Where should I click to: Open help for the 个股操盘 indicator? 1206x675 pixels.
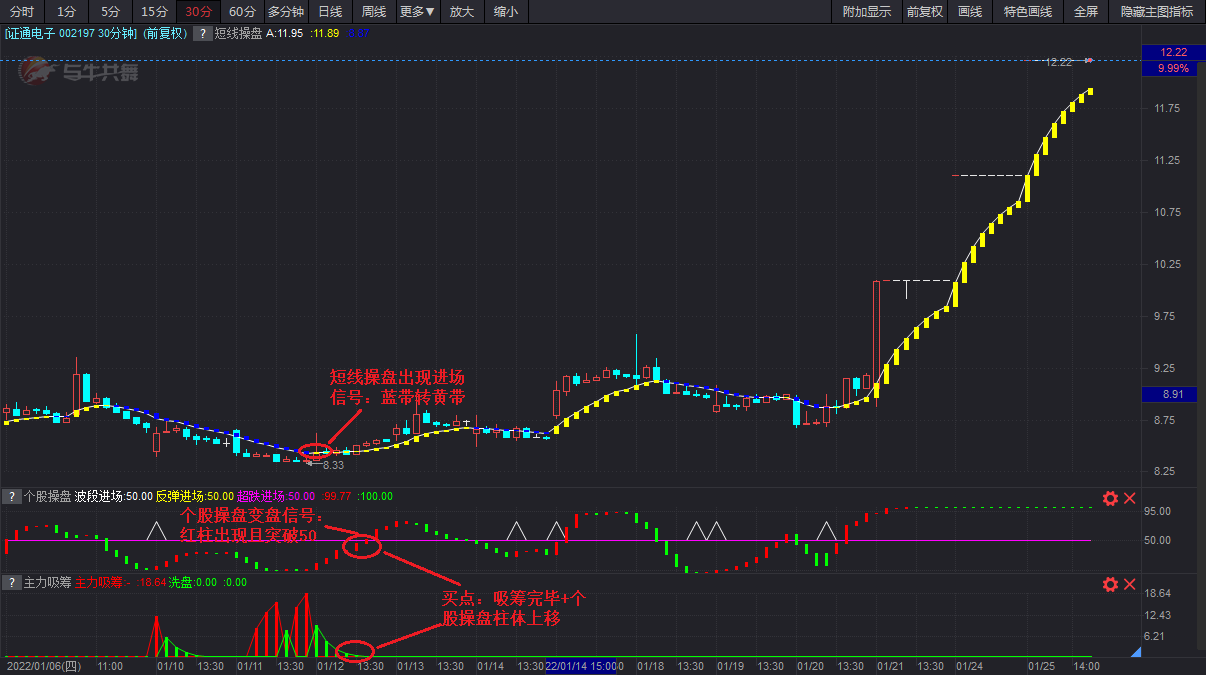pos(12,496)
